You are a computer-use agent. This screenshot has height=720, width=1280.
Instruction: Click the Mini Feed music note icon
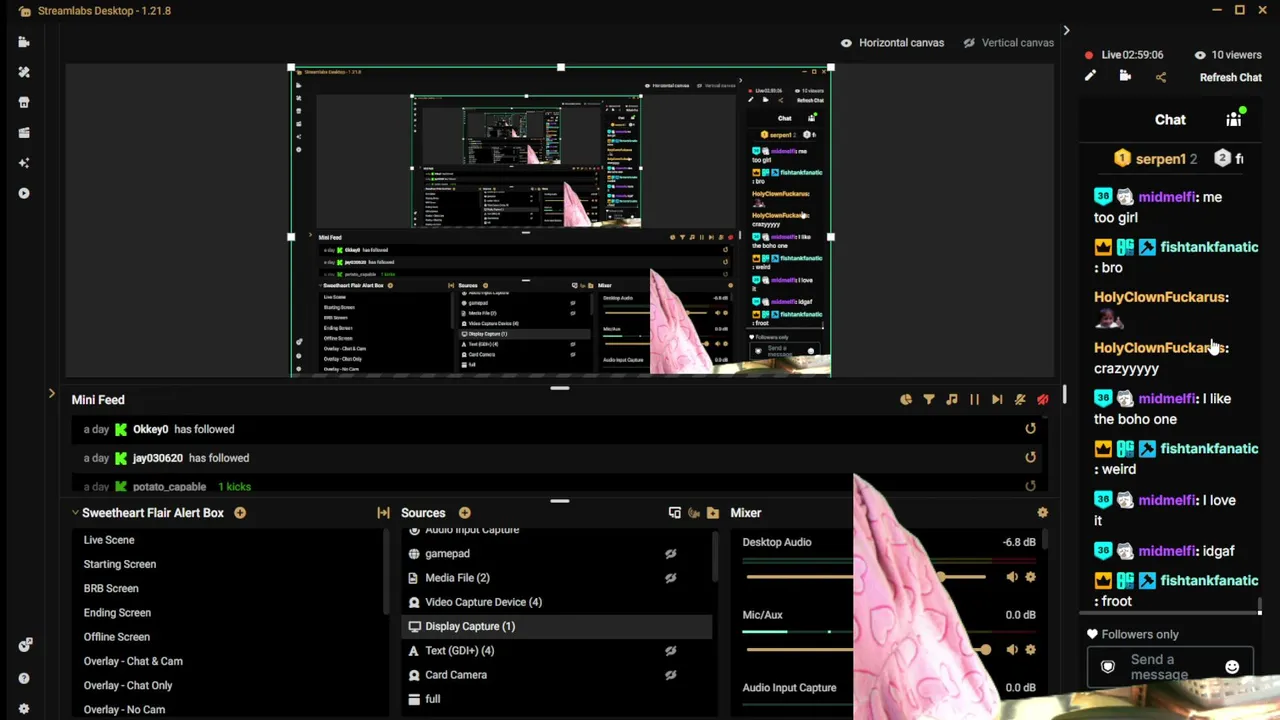952,400
